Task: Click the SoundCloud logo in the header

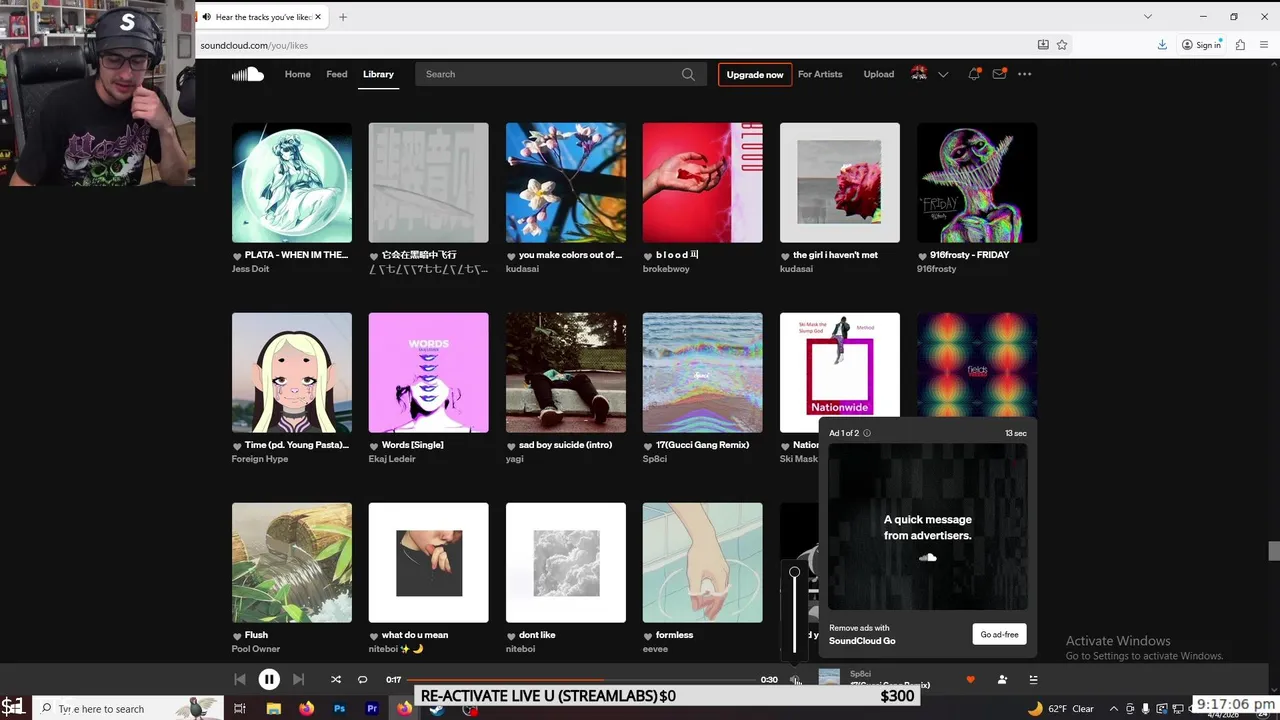Action: [x=247, y=74]
